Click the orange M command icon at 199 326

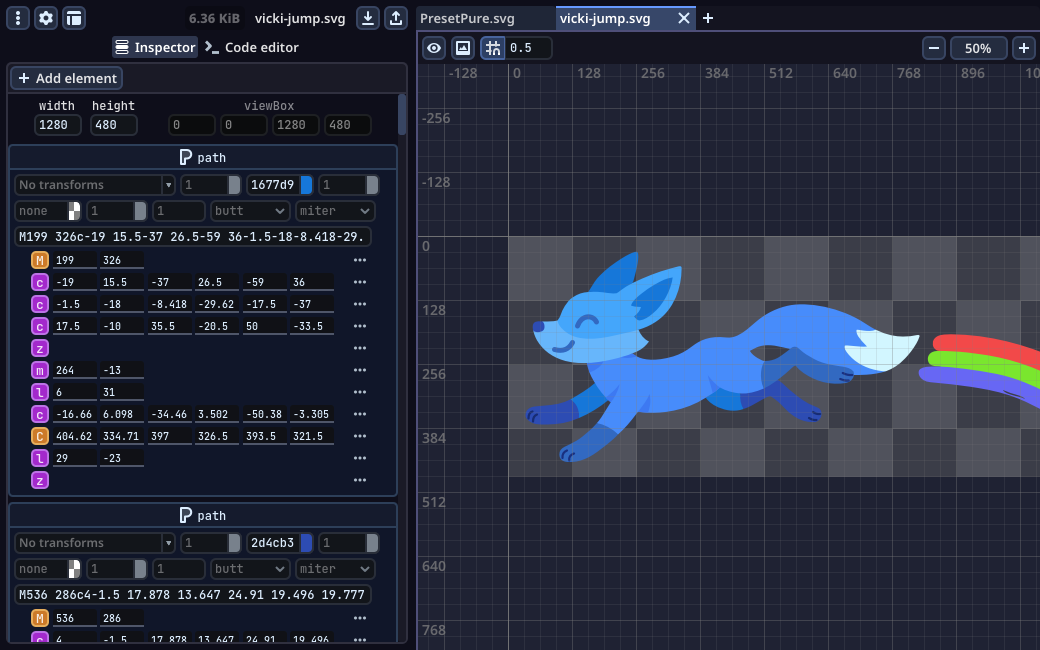point(40,260)
